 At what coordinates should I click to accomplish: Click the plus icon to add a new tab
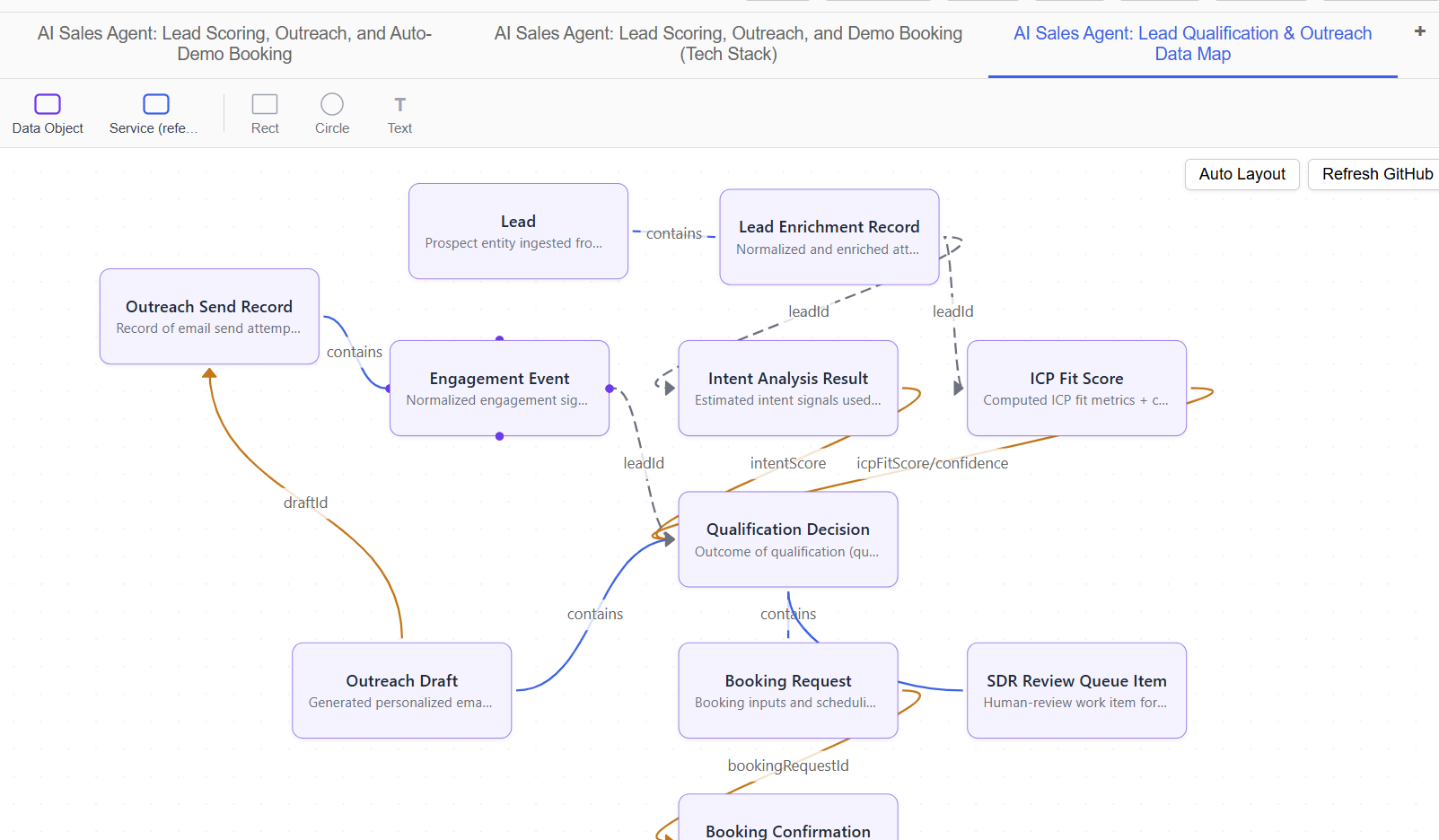[x=1419, y=31]
